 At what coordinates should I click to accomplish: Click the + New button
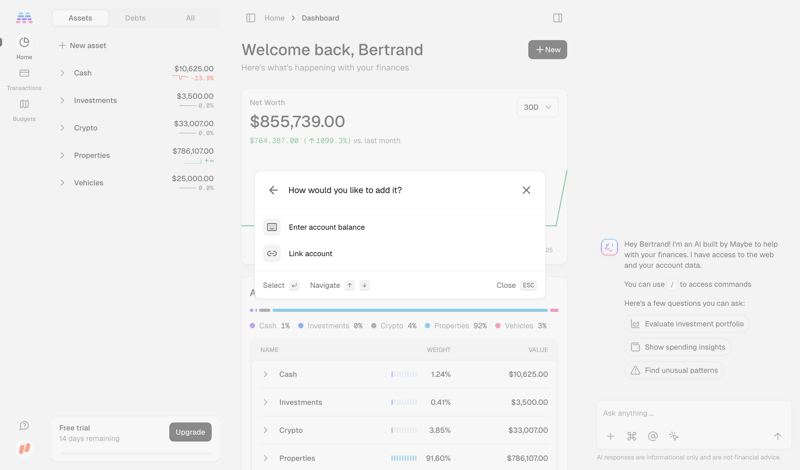[547, 50]
